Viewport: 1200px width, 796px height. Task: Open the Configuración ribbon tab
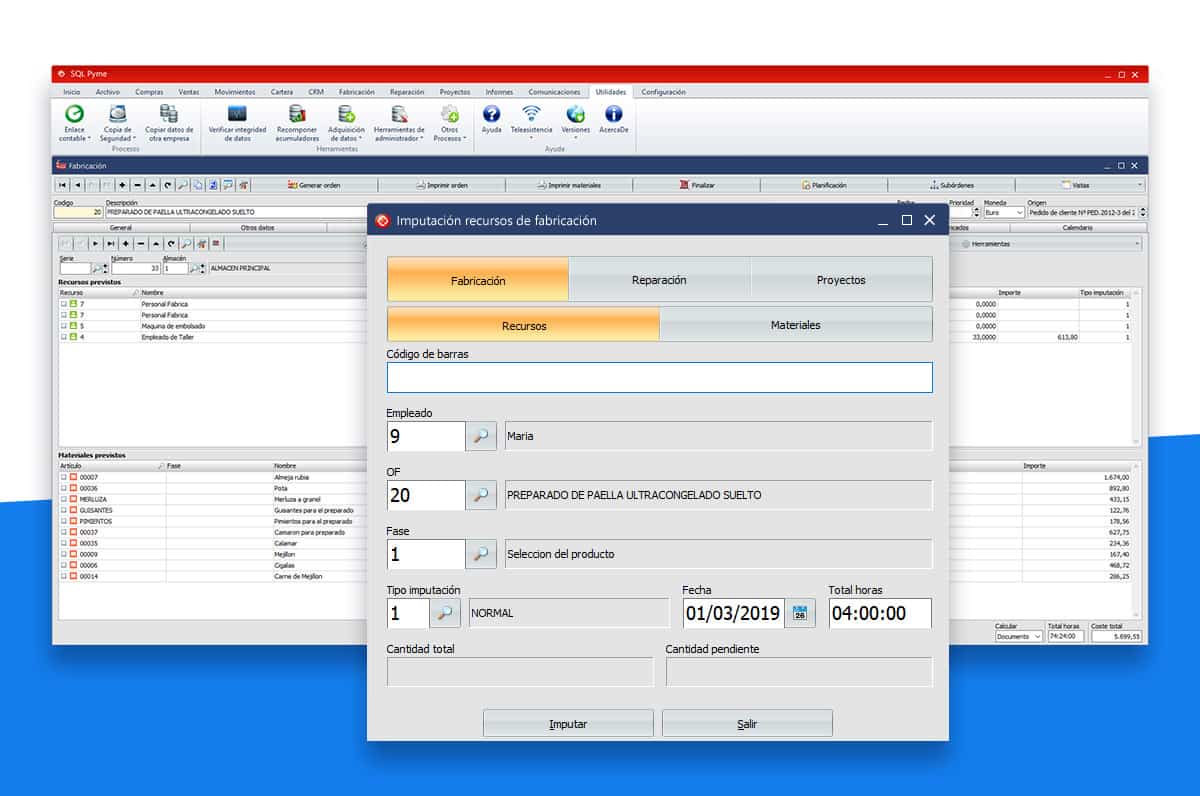tap(663, 92)
